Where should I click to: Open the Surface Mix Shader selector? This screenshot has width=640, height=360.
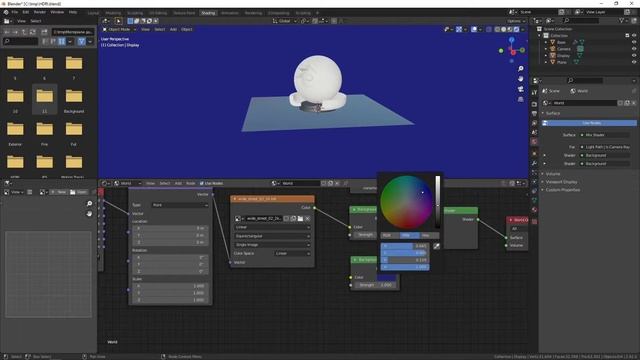click(605, 135)
